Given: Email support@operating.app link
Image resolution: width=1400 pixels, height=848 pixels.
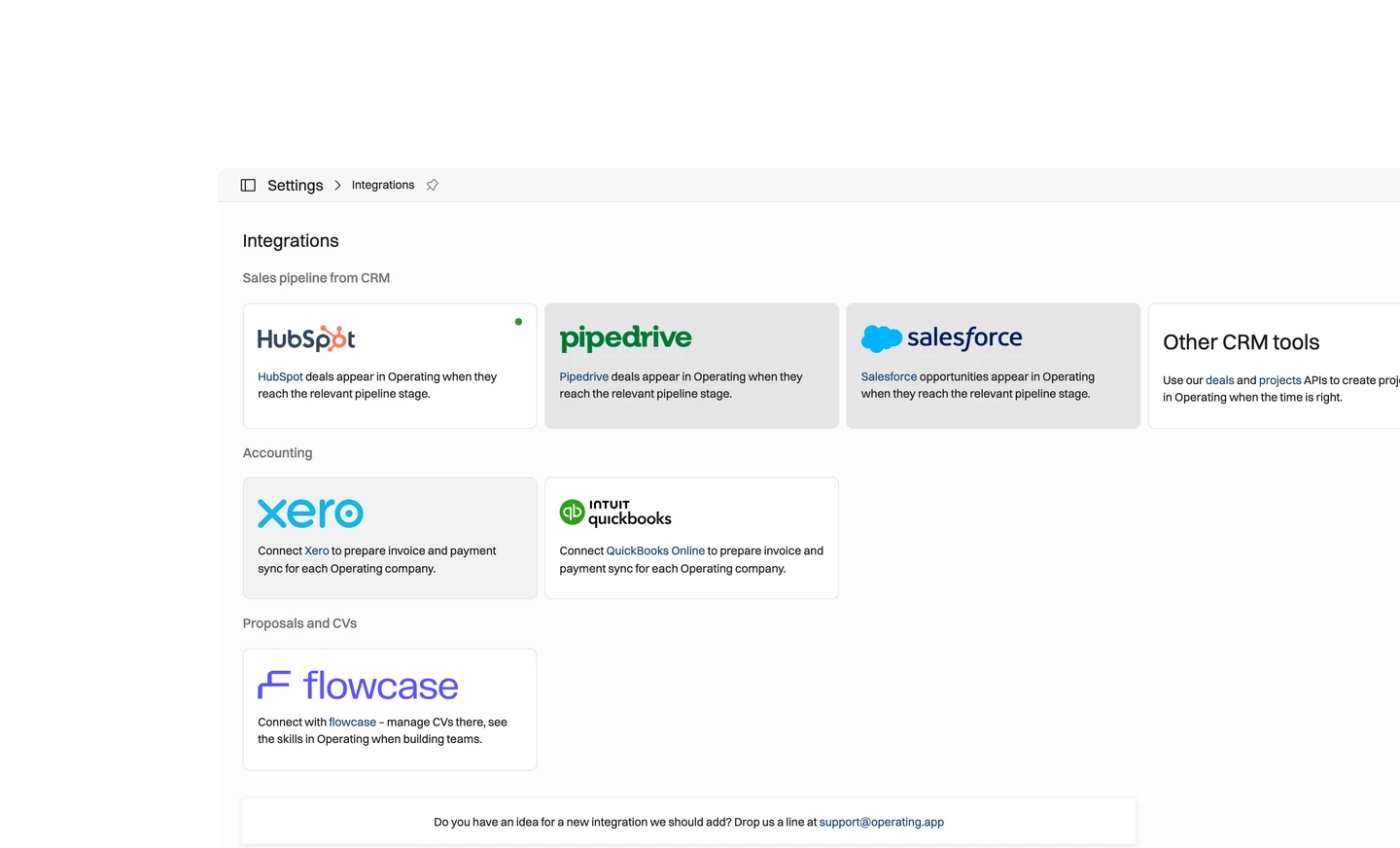Looking at the screenshot, I should point(882,822).
